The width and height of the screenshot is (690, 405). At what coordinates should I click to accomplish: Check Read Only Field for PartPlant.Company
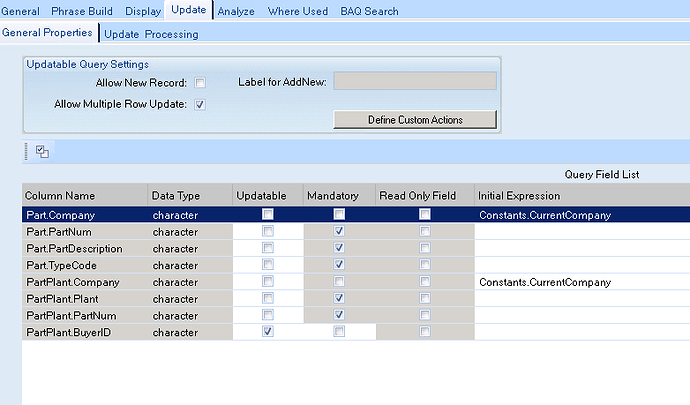(x=425, y=281)
